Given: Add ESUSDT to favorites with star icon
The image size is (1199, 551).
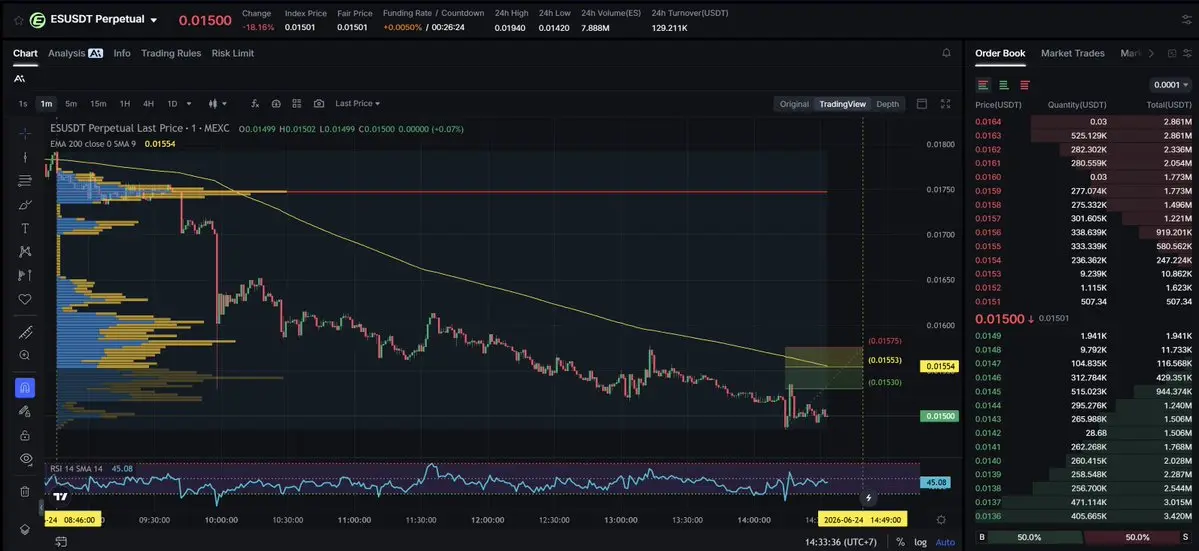Looking at the screenshot, I should tap(18, 20).
